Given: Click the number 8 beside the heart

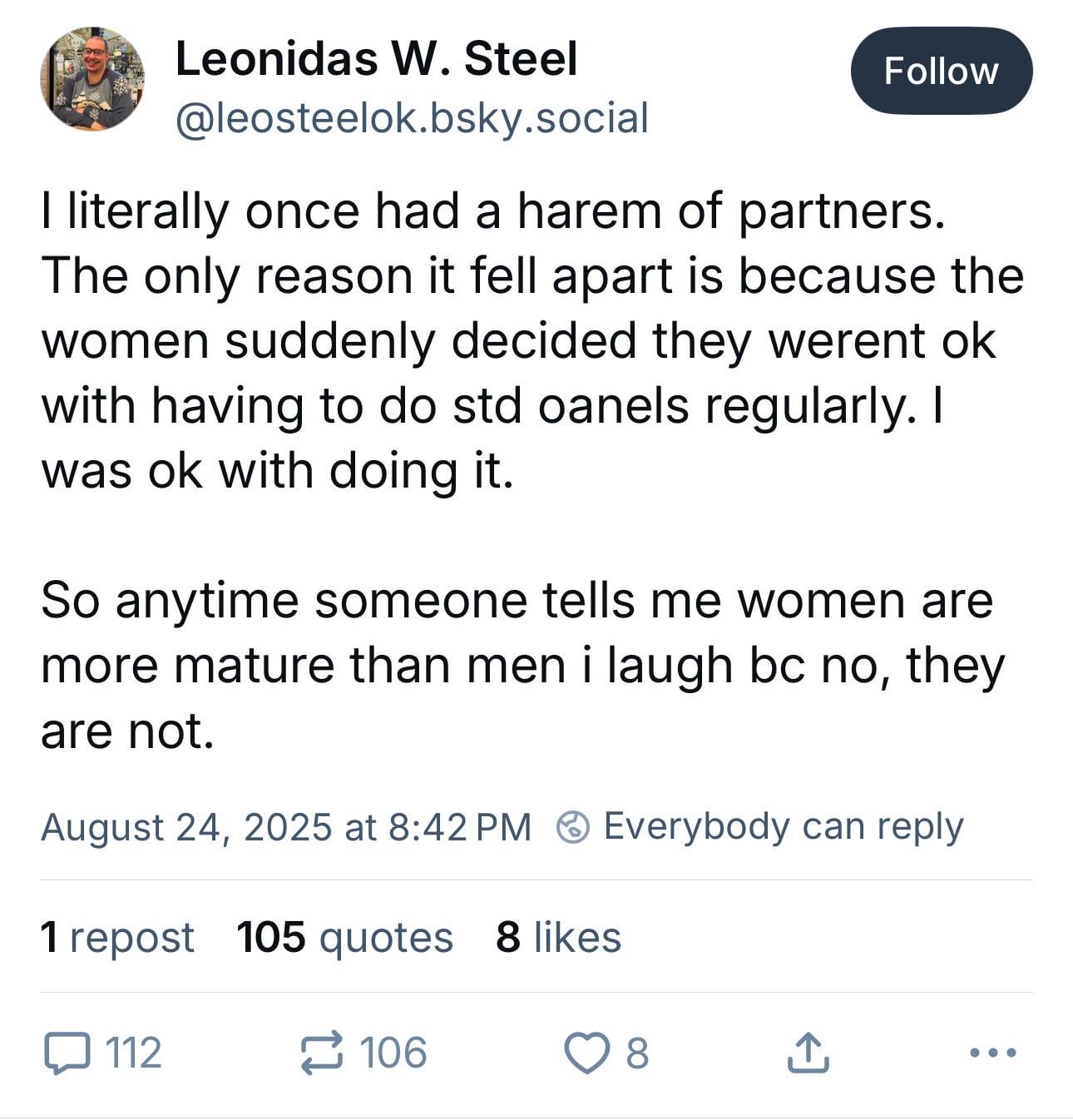Looking at the screenshot, I should coord(636,1053).
